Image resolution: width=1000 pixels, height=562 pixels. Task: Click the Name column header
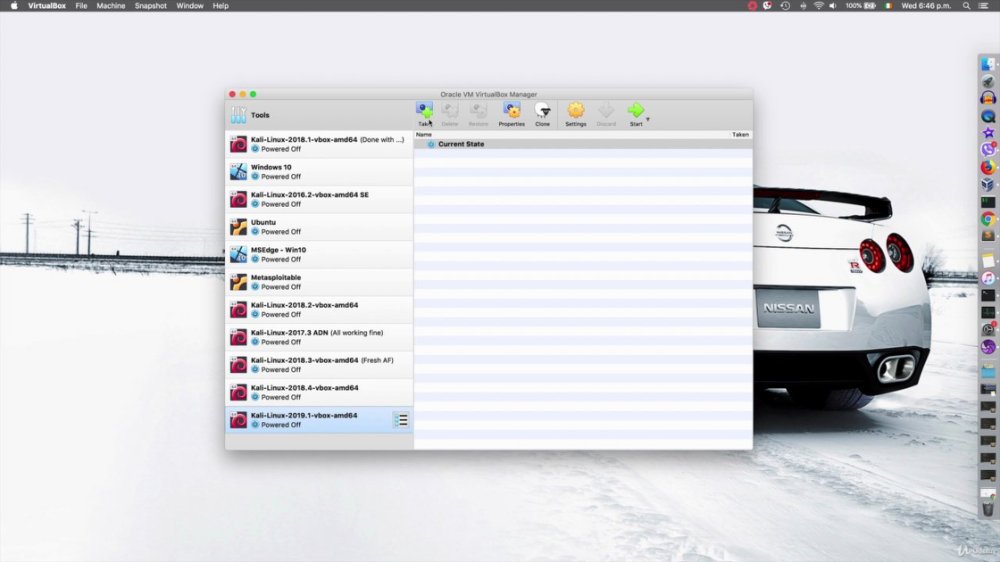[x=423, y=135]
